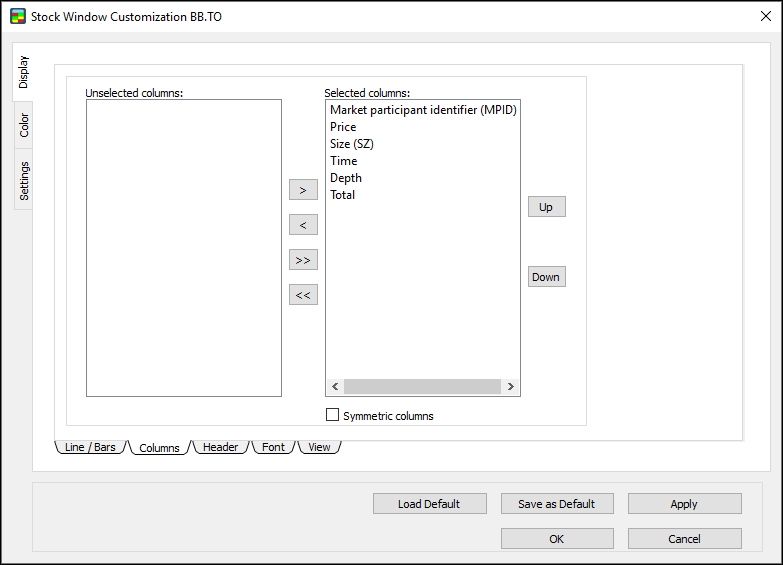Switch to the Line / Bars tab
783x565 pixels.
tap(89, 447)
